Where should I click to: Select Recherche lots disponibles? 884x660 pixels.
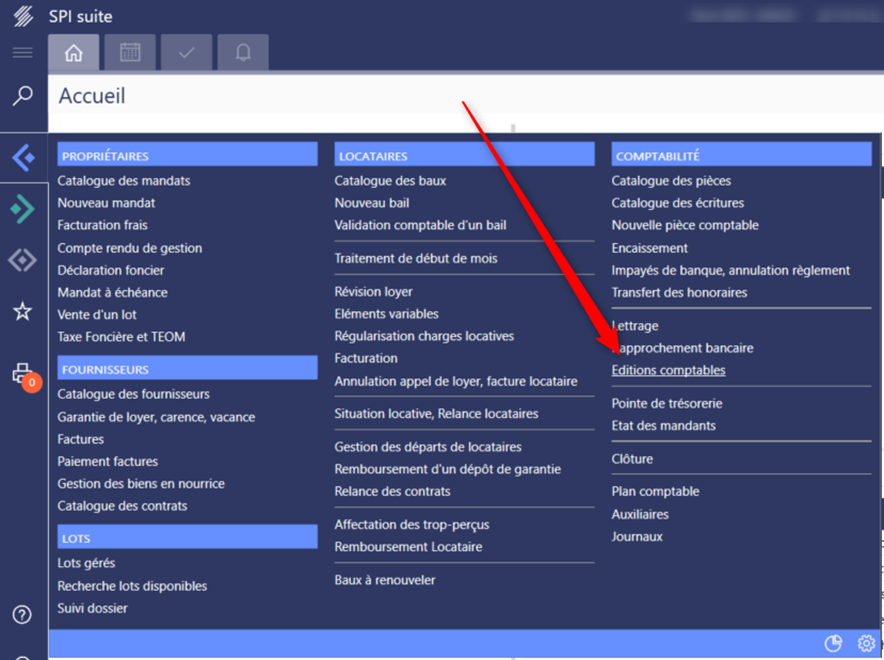coord(132,586)
